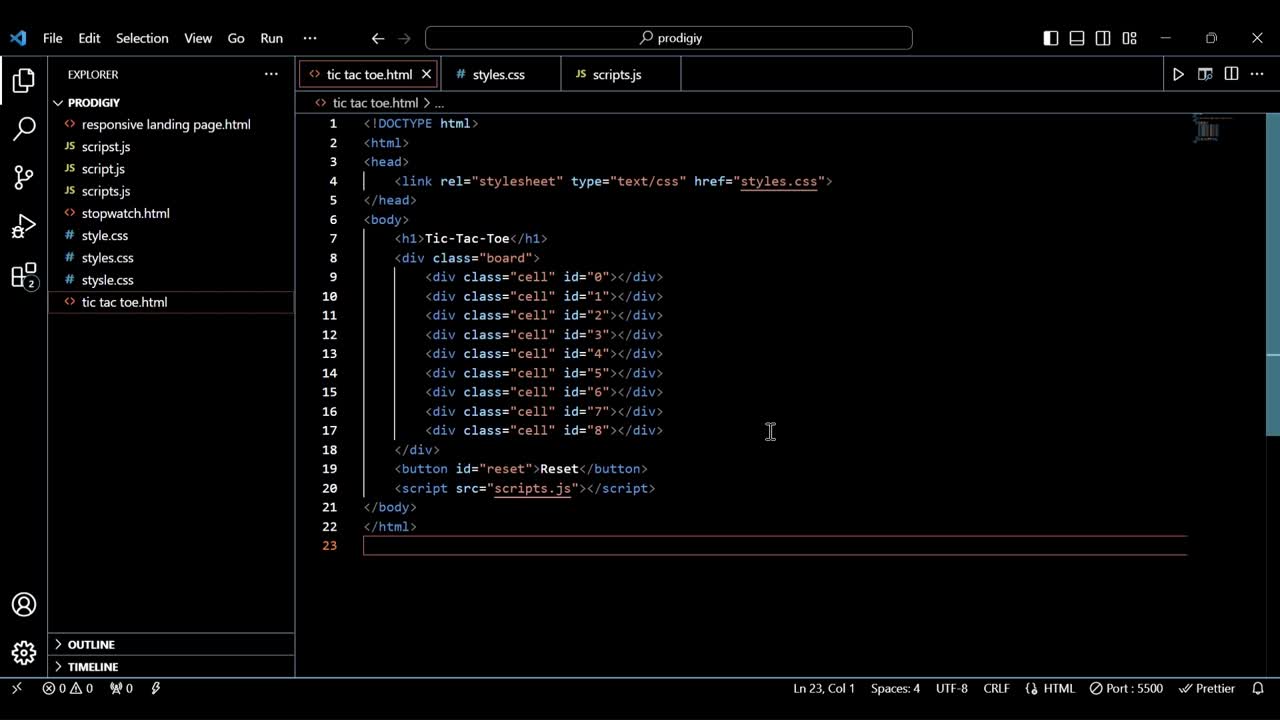Select tic tac toe.html in the Explorer
Image resolution: width=1280 pixels, height=720 pixels.
click(171, 302)
